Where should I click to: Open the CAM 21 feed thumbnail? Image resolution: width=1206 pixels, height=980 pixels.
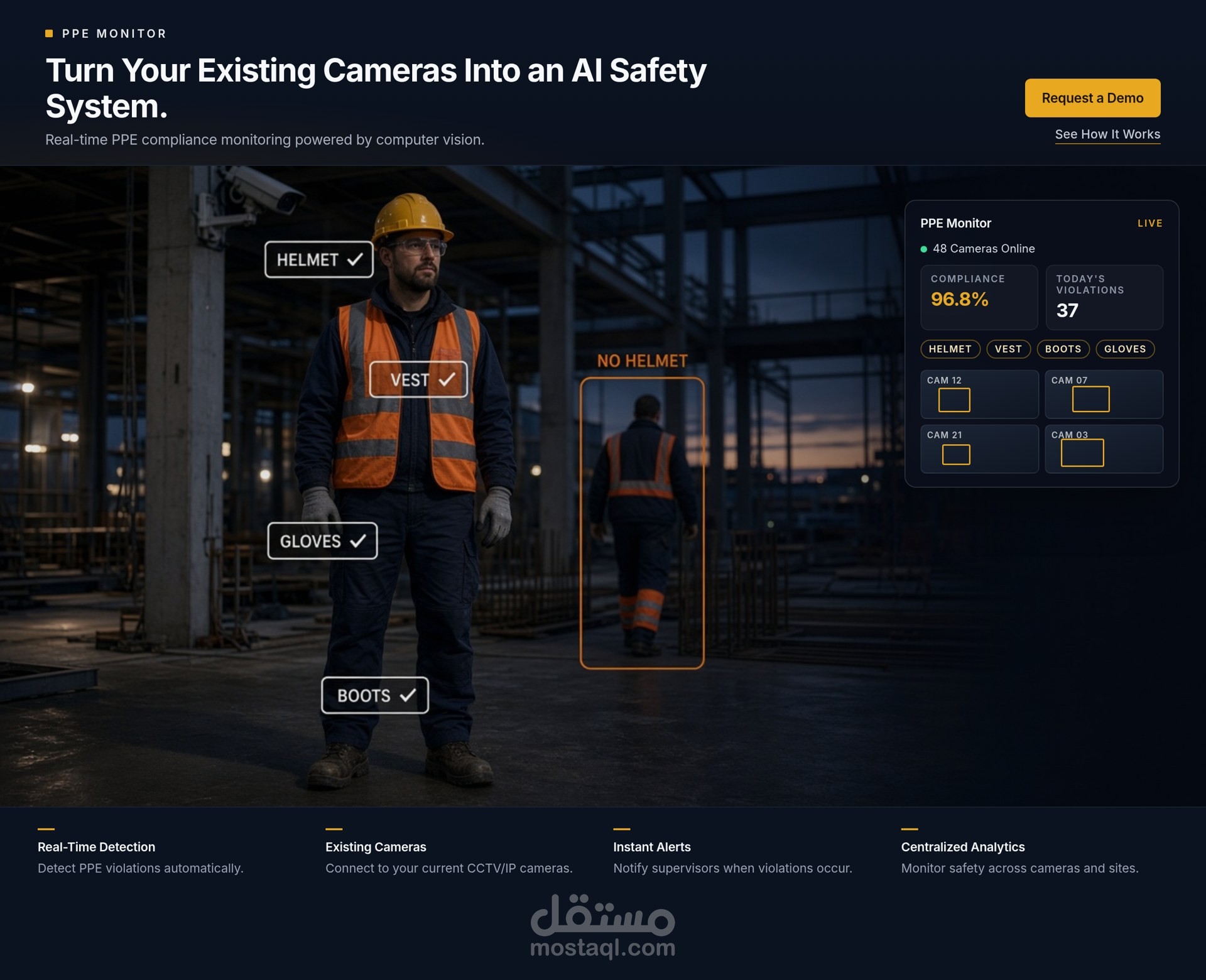pyautogui.click(x=979, y=449)
